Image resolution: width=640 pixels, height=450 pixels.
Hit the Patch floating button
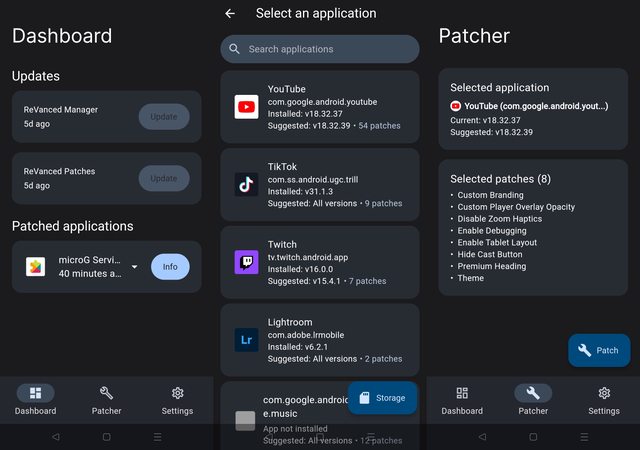[x=598, y=350]
